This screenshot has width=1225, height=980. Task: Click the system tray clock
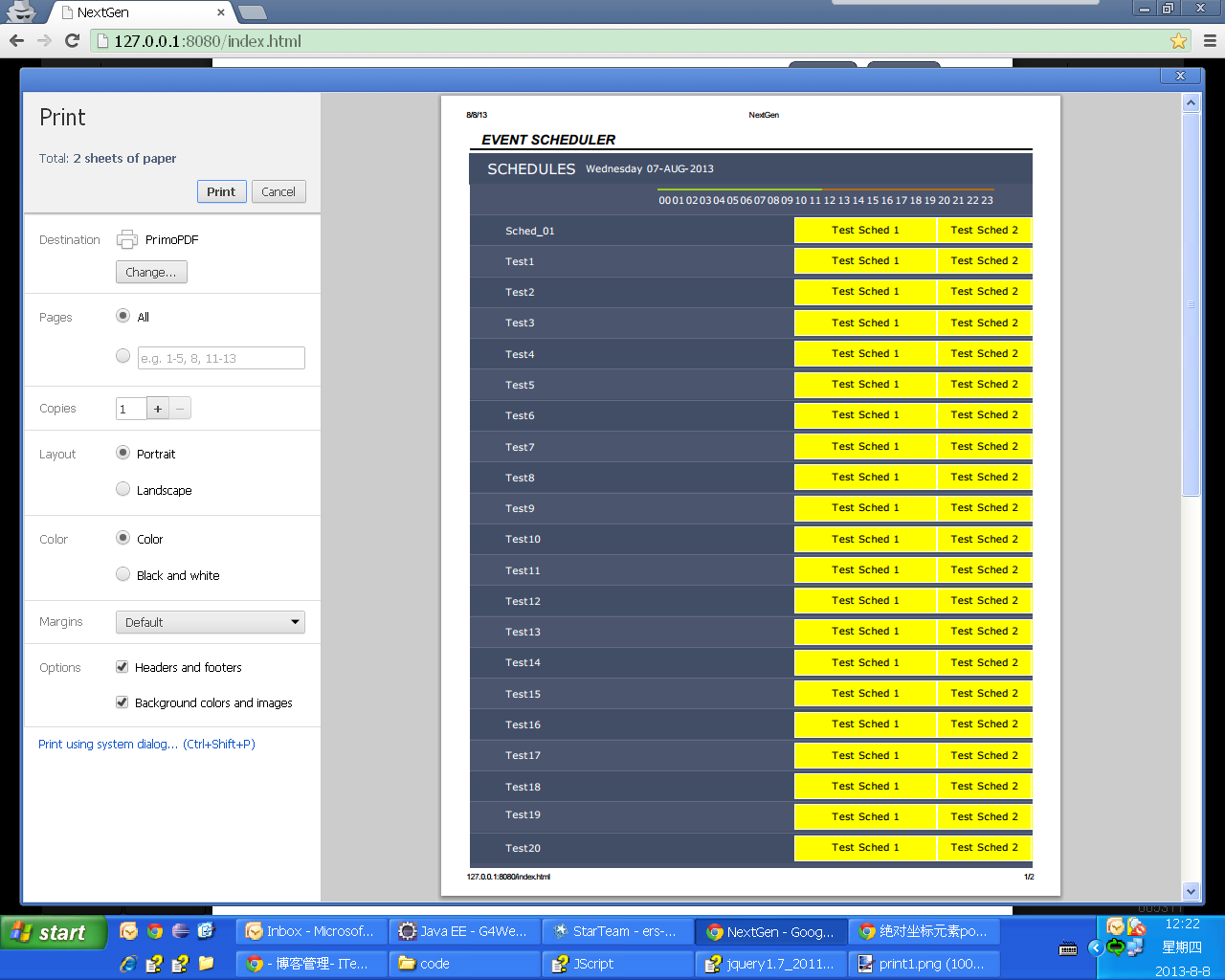click(x=1183, y=947)
